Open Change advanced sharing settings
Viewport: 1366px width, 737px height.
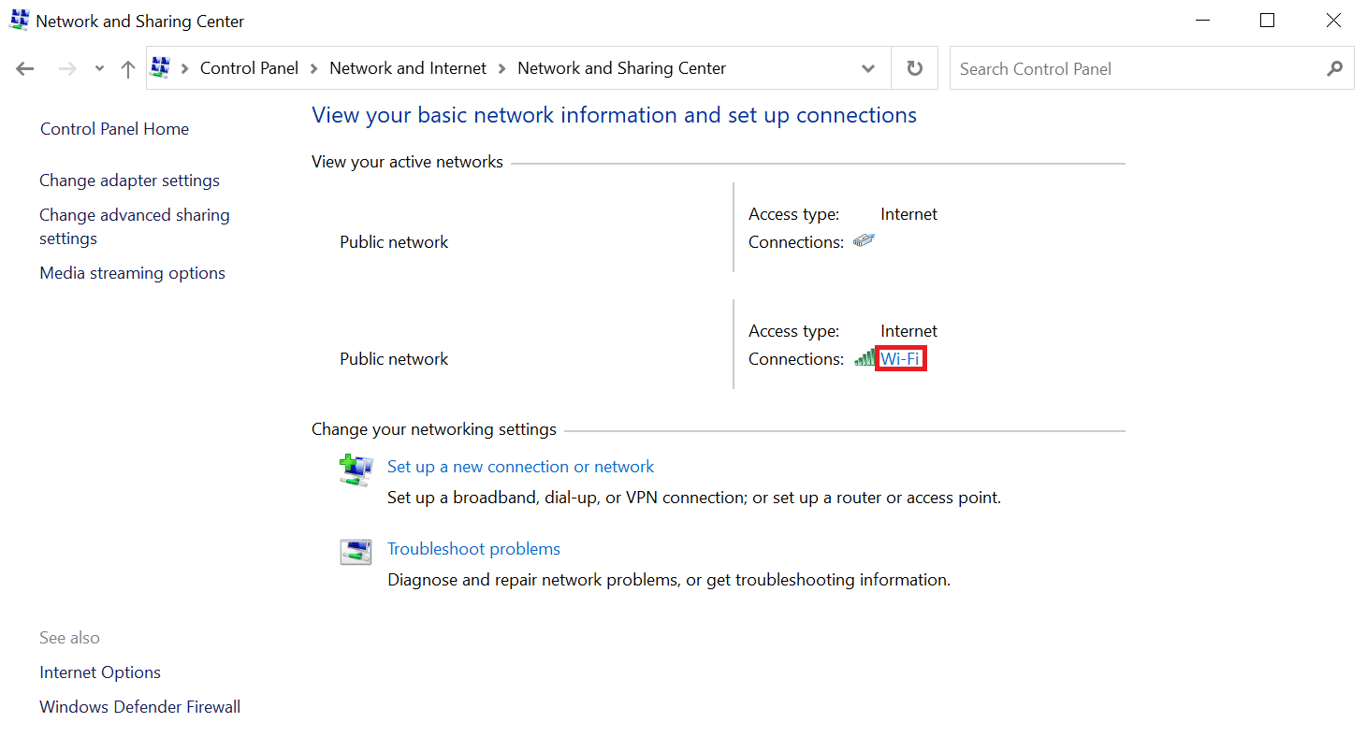coord(134,226)
